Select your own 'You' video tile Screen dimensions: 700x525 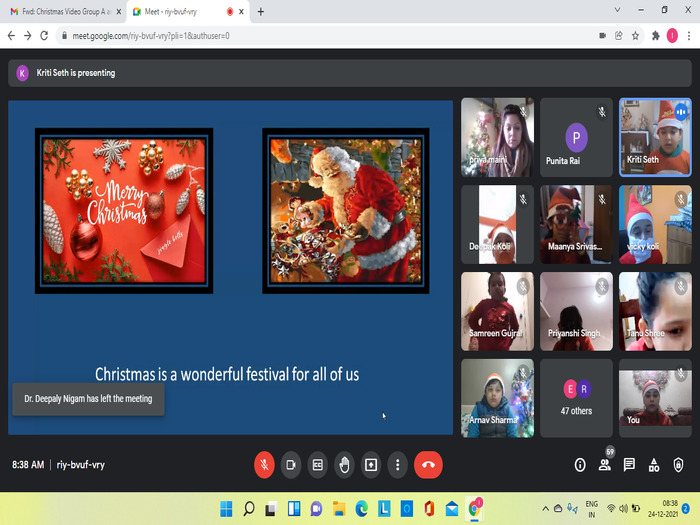pyautogui.click(x=655, y=398)
